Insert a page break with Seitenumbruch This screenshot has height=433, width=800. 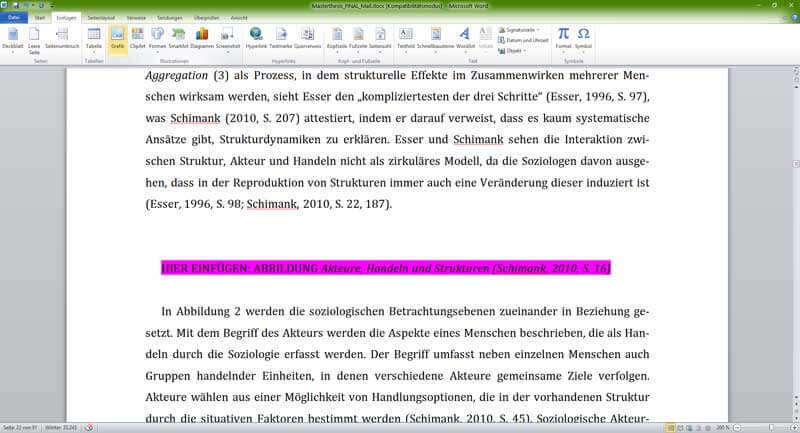click(62, 39)
